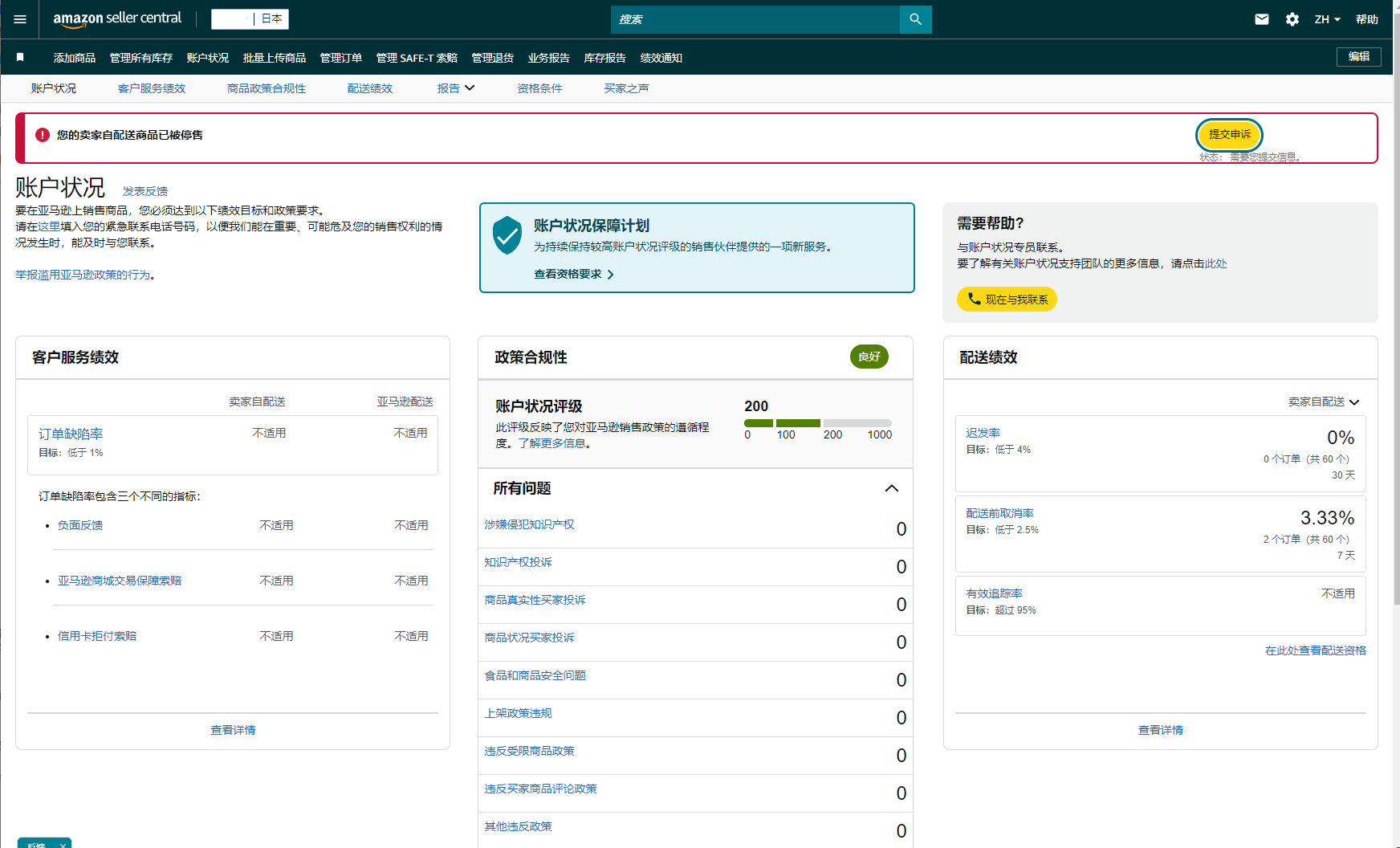Click 查看资格要求 arrow link
Screen dimensions: 1400x848
(574, 274)
